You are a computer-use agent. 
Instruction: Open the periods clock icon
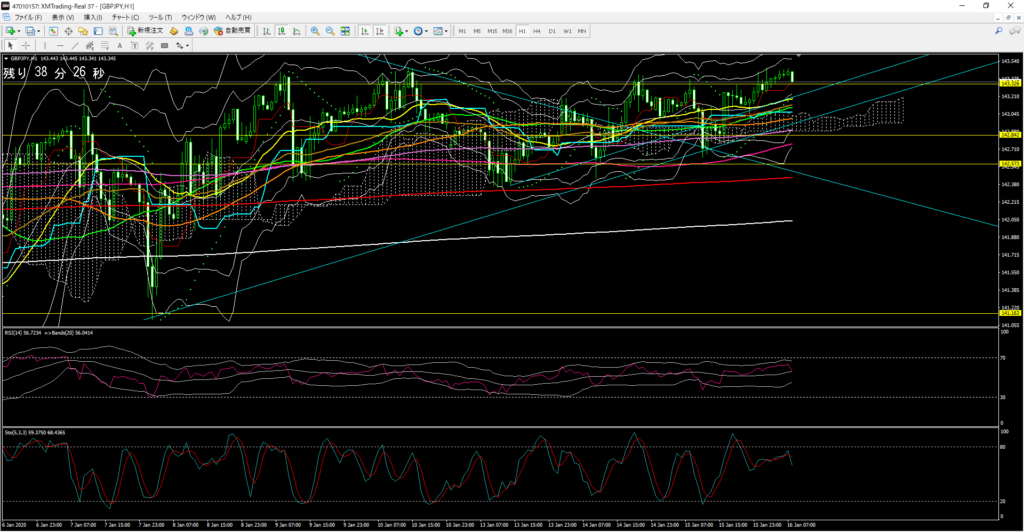418,31
